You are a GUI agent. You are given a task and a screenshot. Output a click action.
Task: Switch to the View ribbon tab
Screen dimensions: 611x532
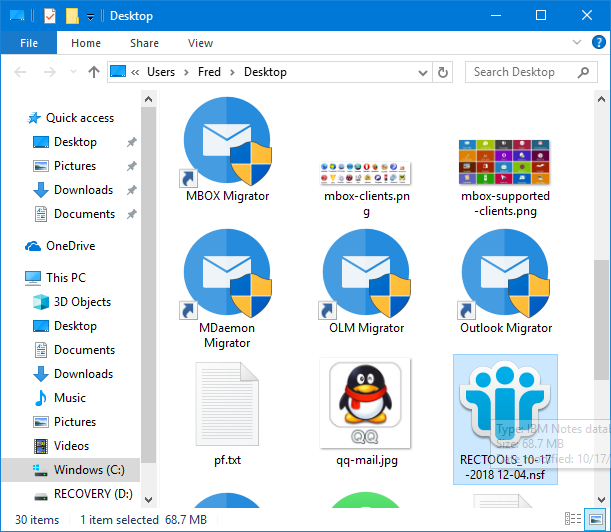(200, 43)
